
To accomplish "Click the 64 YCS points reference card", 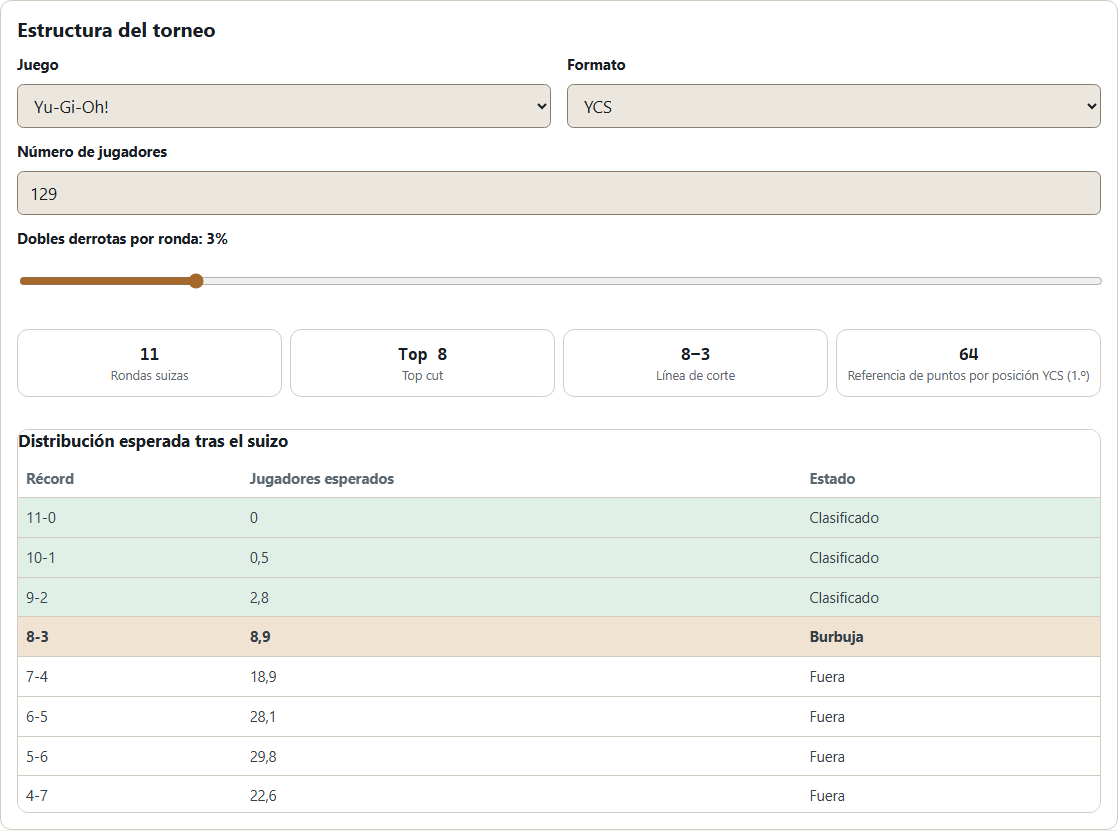I will (x=968, y=363).
